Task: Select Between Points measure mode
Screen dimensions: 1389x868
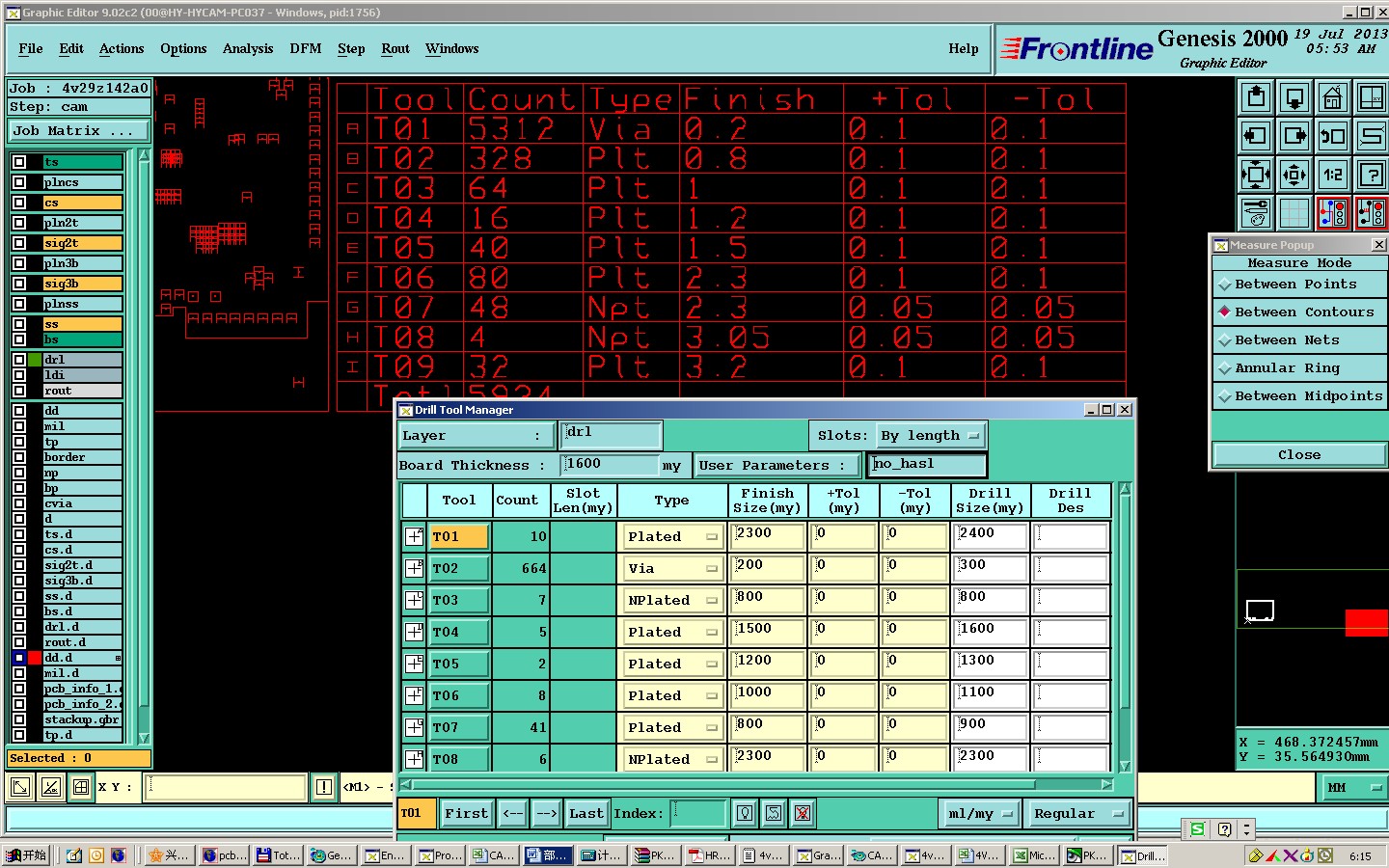Action: (x=1295, y=285)
